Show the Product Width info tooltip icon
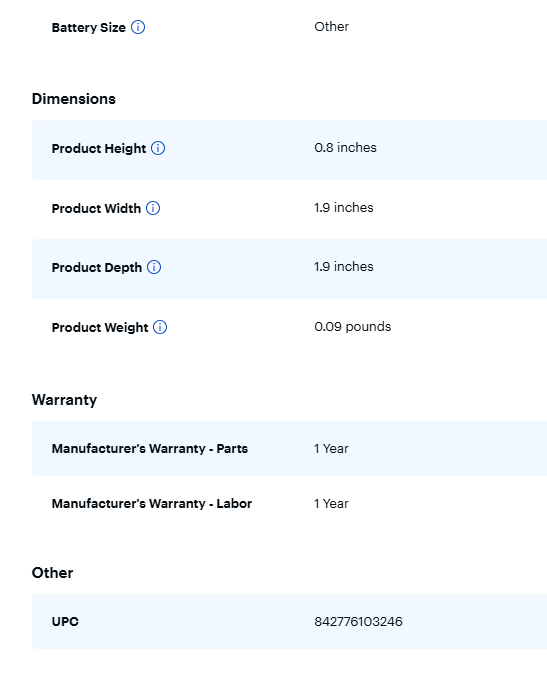The height and width of the screenshot is (696, 547). tap(153, 208)
